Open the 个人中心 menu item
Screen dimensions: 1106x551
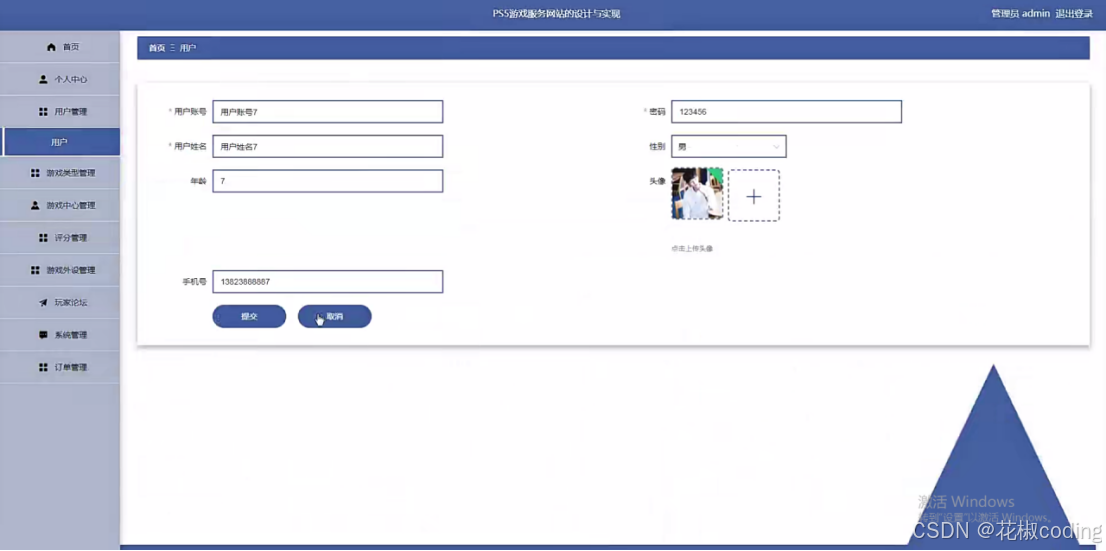point(60,80)
